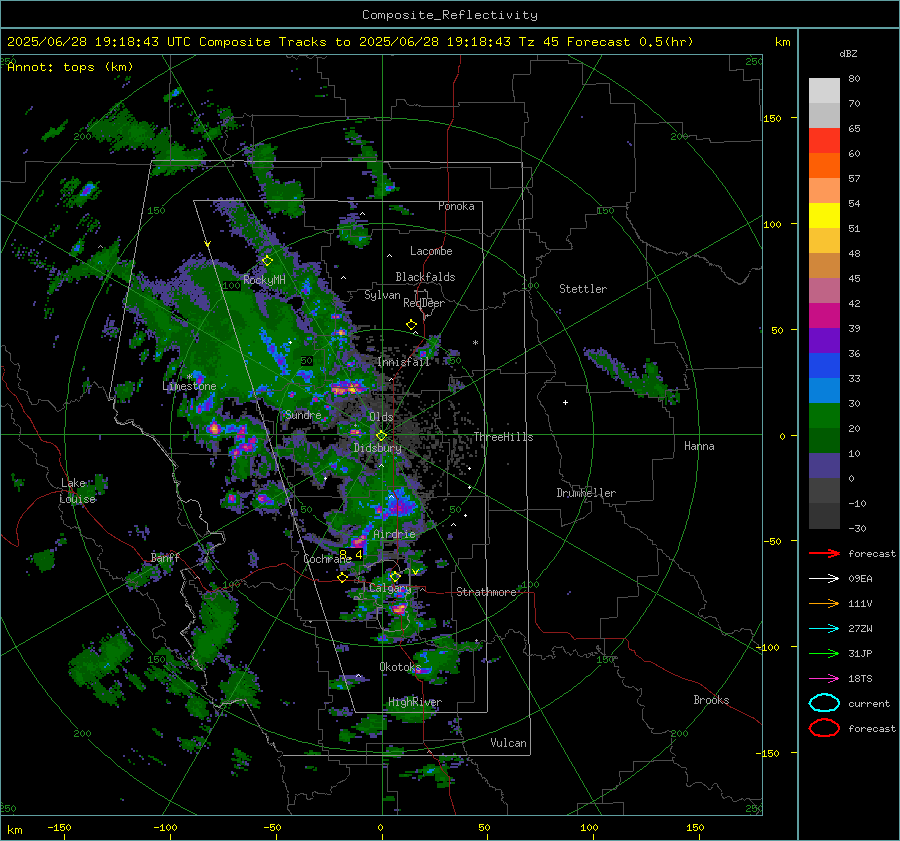
Task: Click the Vulcan city label
Action: point(509,743)
